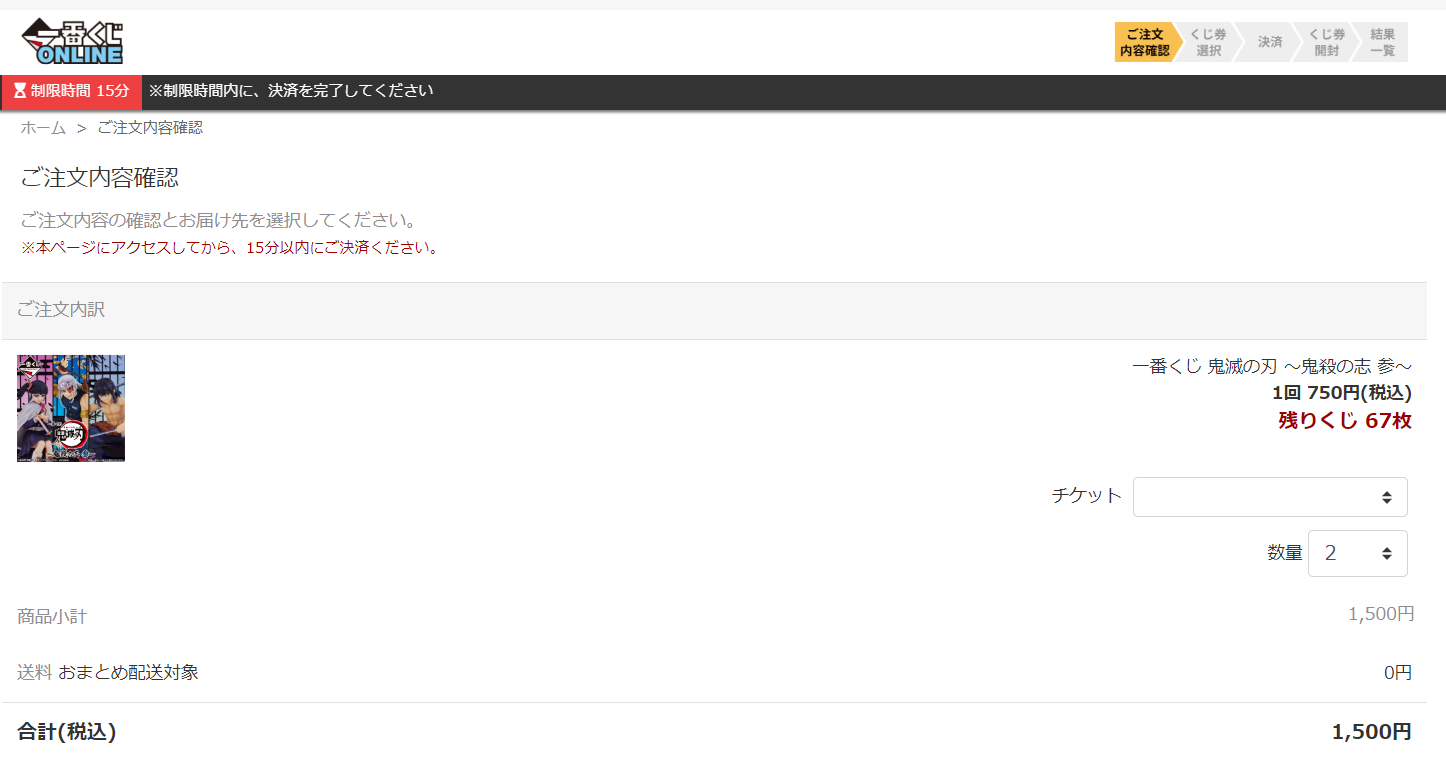Click the 鬼滅の刃 product thumbnail image
Image resolution: width=1446 pixels, height=761 pixels.
coord(71,408)
